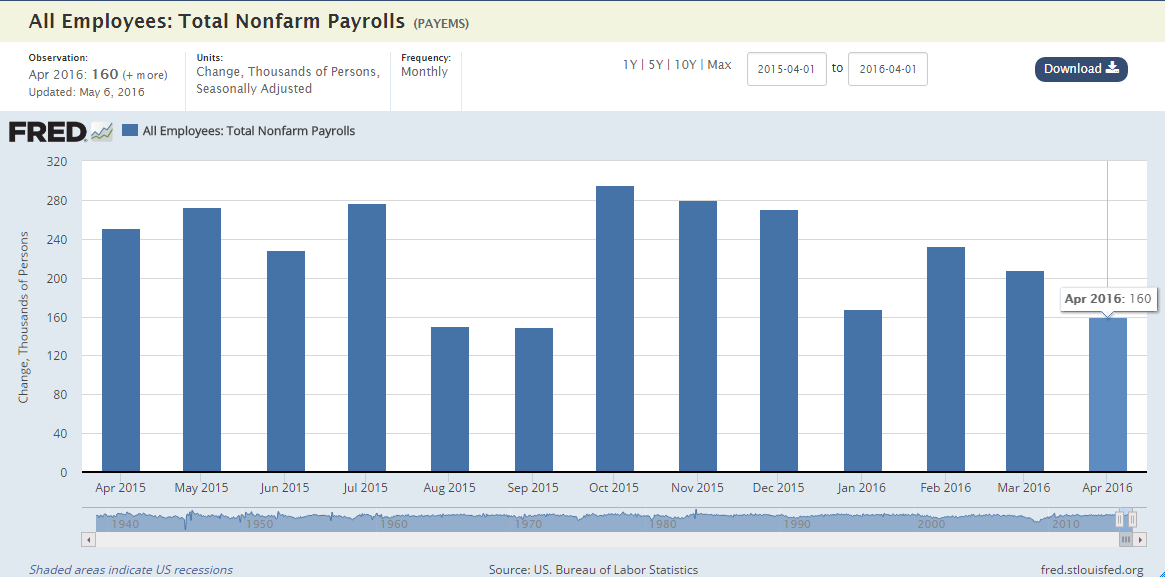Click the start date field 2015-04-01
This screenshot has height=577, width=1165.
coord(786,69)
